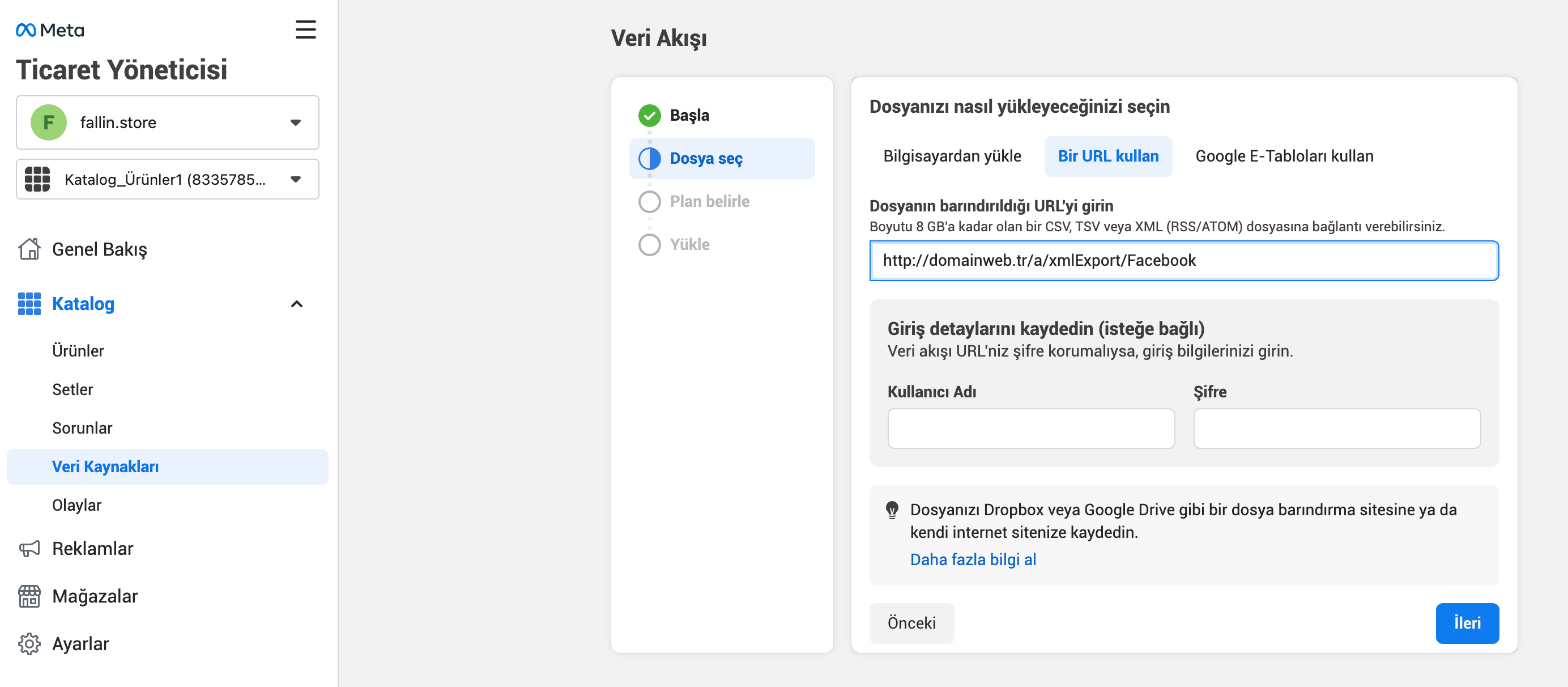Collapse the Katalog section chevron
1568x687 pixels.
pyautogui.click(x=296, y=303)
